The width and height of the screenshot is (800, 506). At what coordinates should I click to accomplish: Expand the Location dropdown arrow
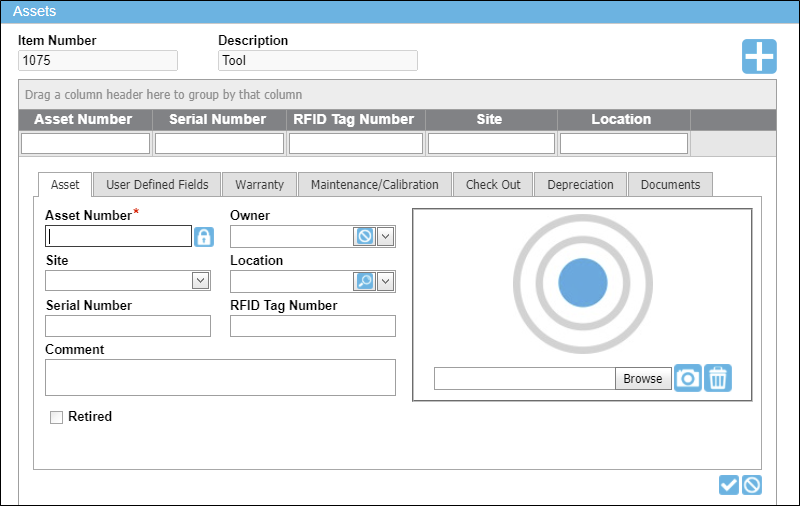[x=386, y=281]
